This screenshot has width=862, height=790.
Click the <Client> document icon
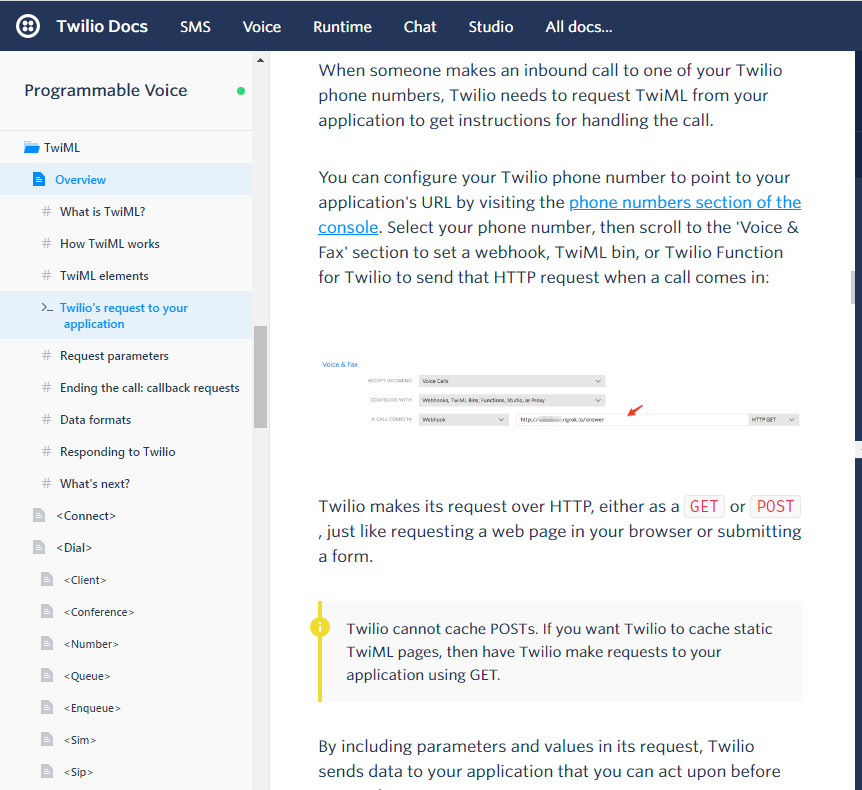click(x=47, y=579)
